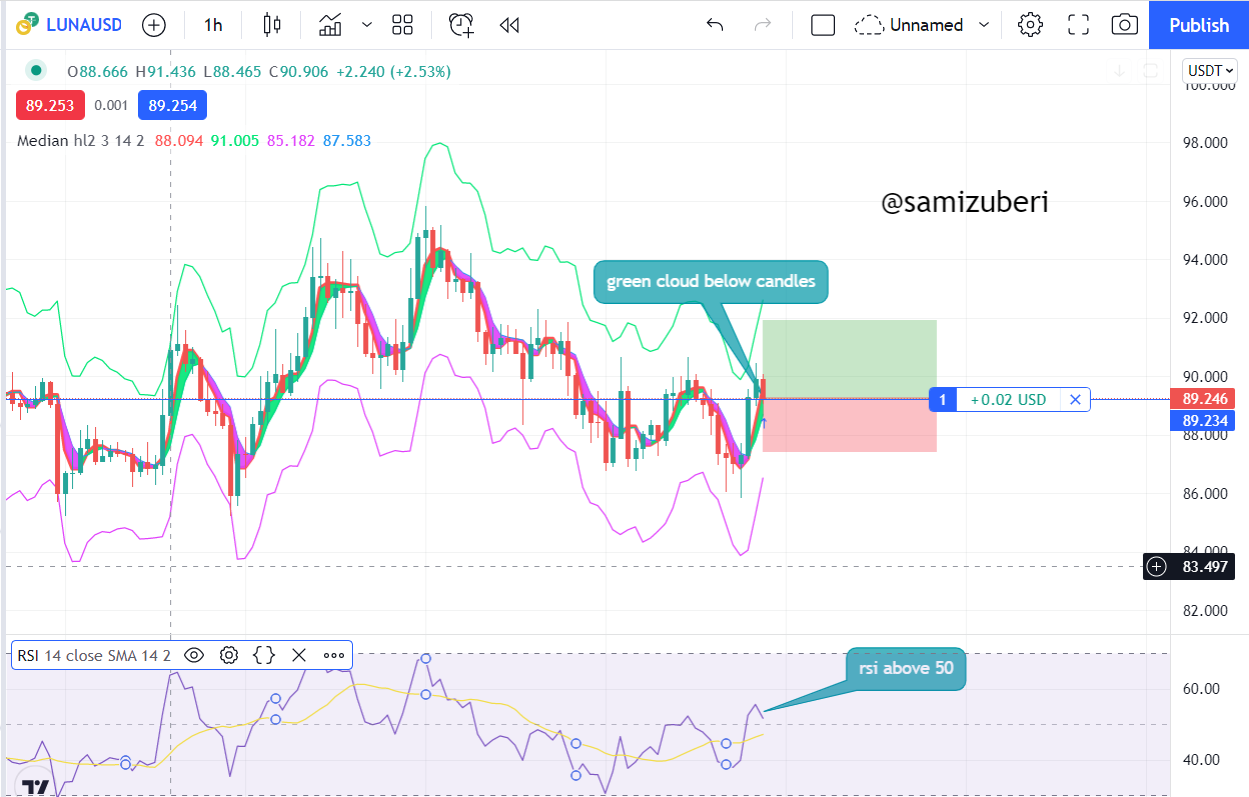The height and width of the screenshot is (797, 1249).
Task: Open the indicator templates grid
Action: point(403,25)
